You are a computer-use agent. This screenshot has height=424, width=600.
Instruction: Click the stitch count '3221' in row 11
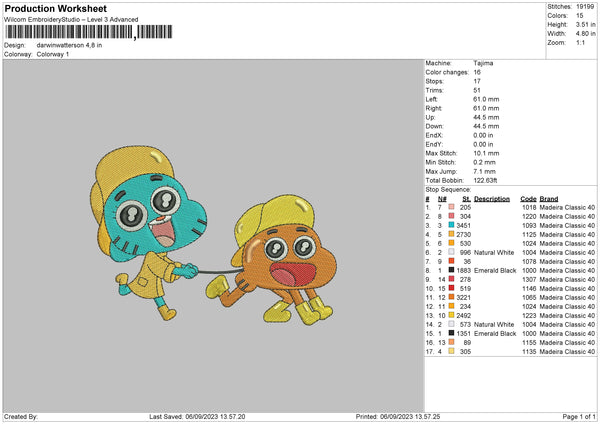coord(463,297)
